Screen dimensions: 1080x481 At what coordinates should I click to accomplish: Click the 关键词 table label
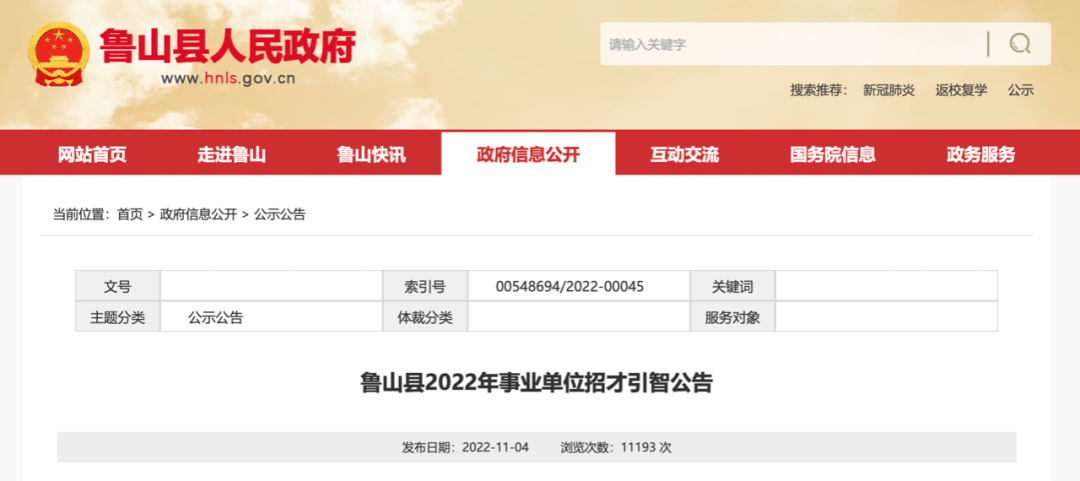732,287
